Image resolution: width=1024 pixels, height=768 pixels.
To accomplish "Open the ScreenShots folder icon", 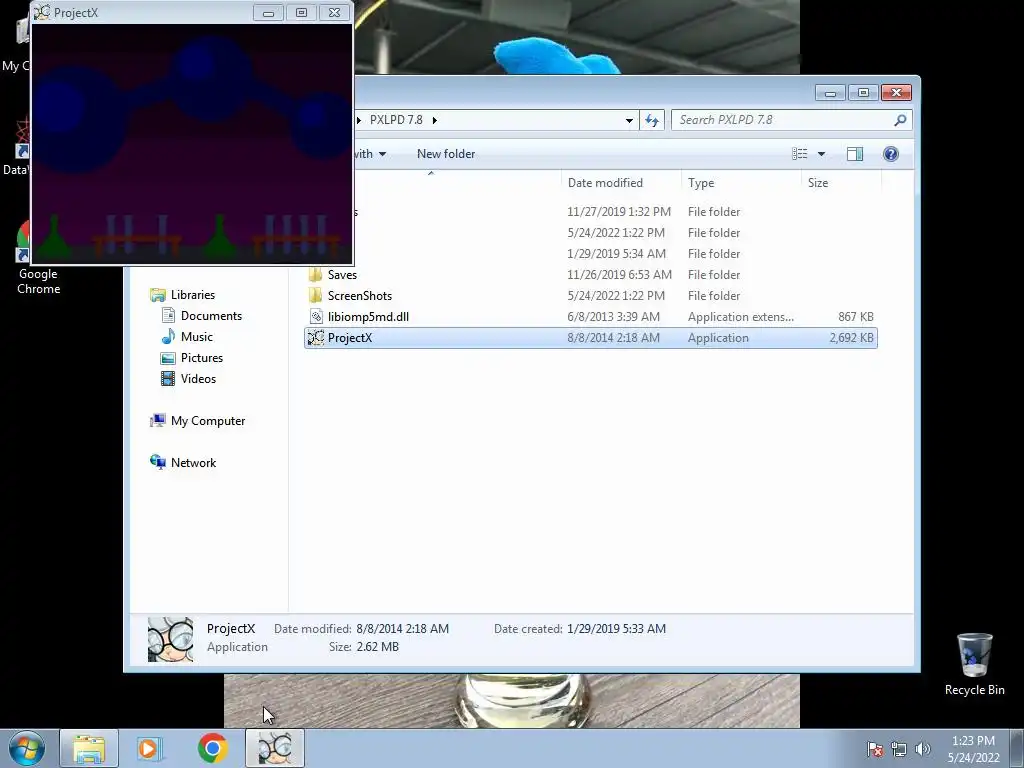I will coord(315,296).
